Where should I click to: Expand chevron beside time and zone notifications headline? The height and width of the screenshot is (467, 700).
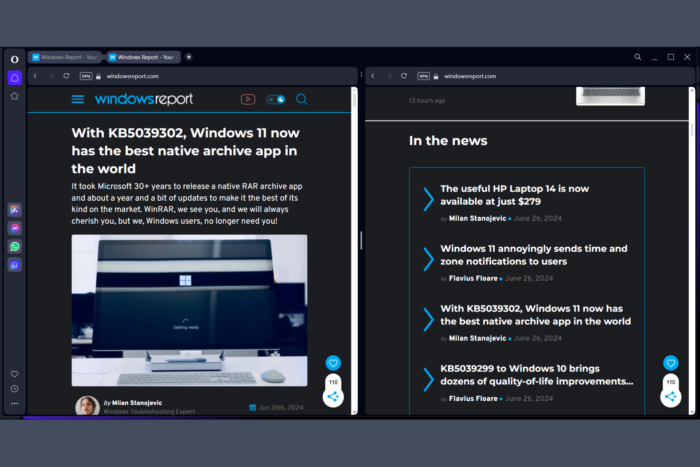428,259
